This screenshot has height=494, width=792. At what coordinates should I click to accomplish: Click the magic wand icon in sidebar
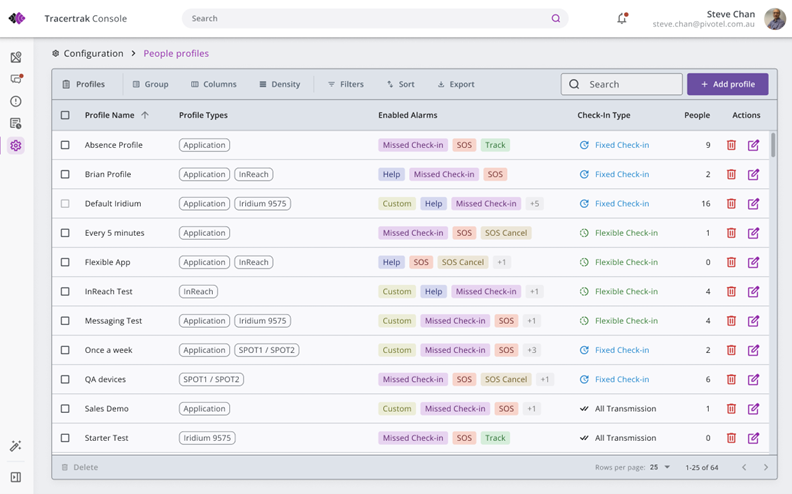[15, 446]
